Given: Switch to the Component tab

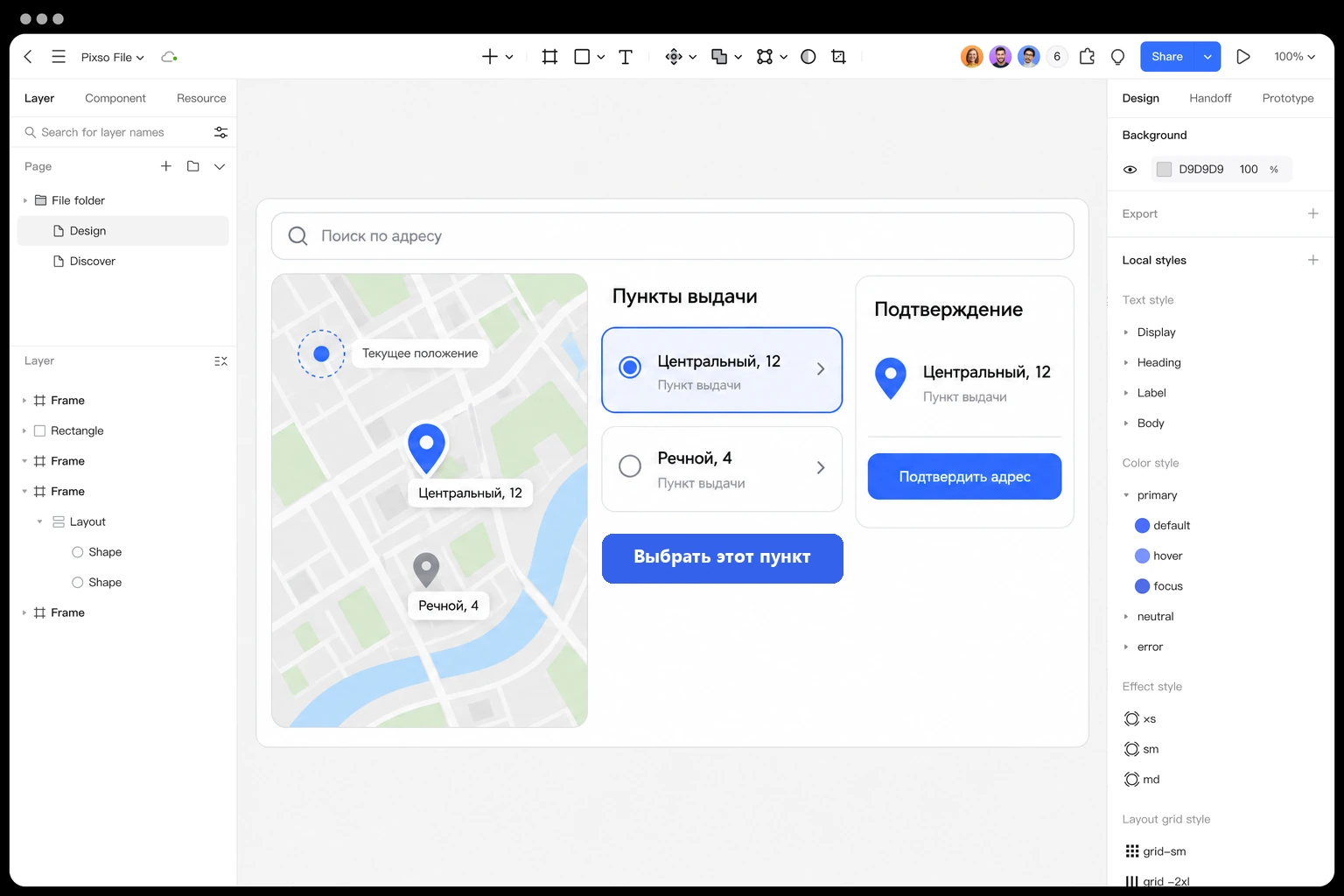Looking at the screenshot, I should point(115,98).
